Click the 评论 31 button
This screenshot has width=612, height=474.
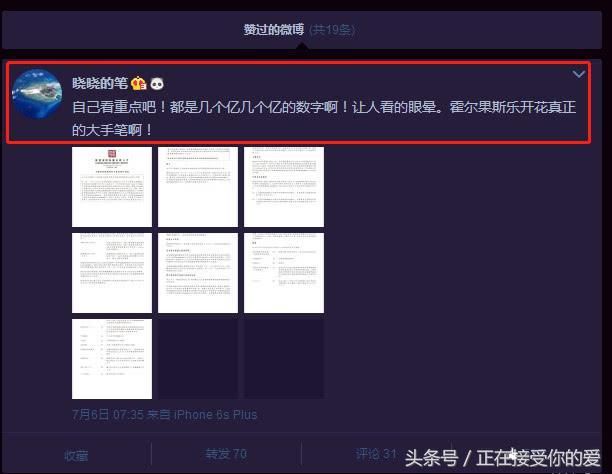(x=376, y=454)
